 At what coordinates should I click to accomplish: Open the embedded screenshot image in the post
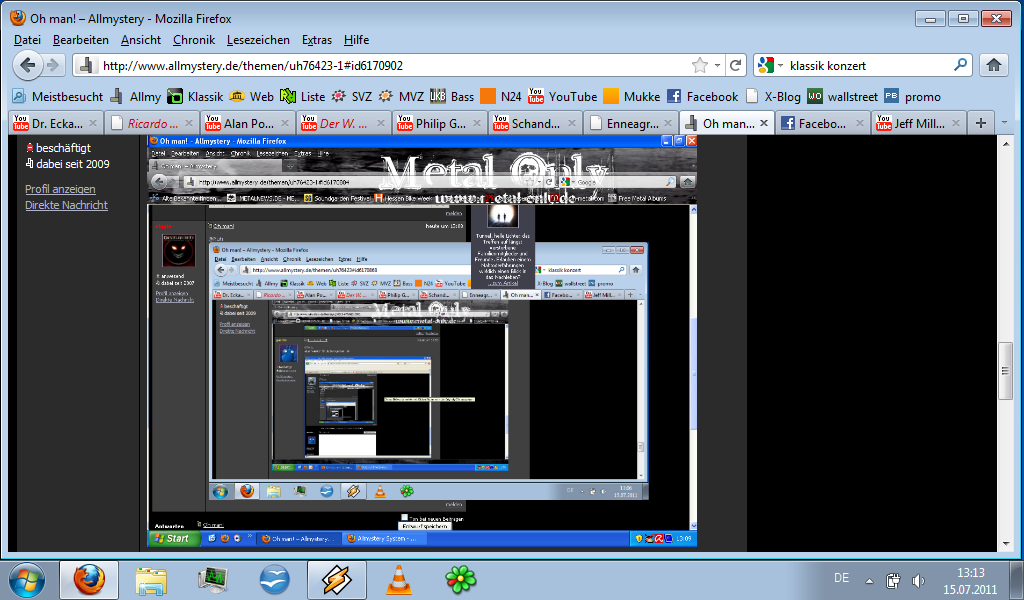[x=422, y=341]
